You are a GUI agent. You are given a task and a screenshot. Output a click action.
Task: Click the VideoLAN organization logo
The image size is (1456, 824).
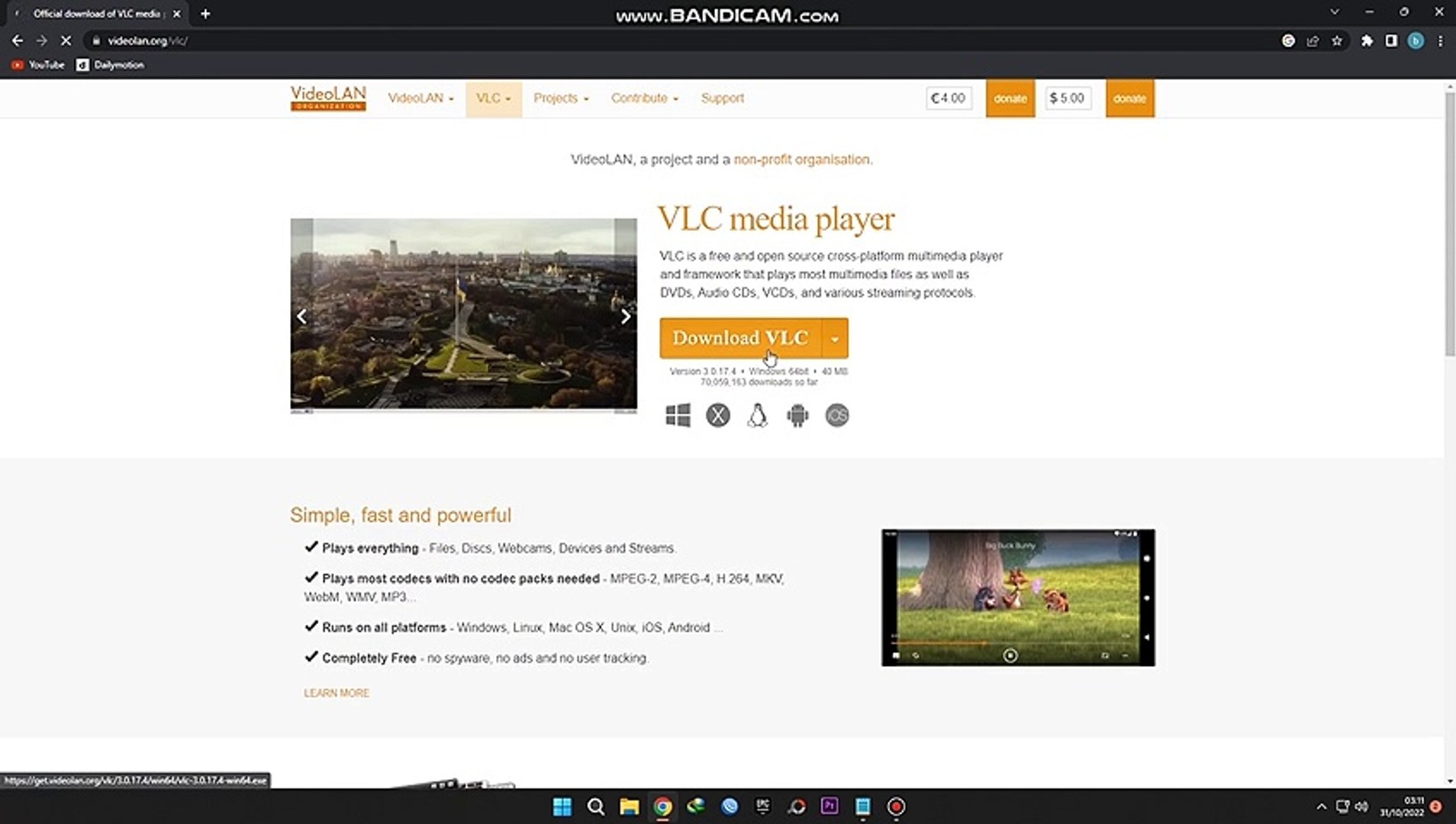coord(328,98)
